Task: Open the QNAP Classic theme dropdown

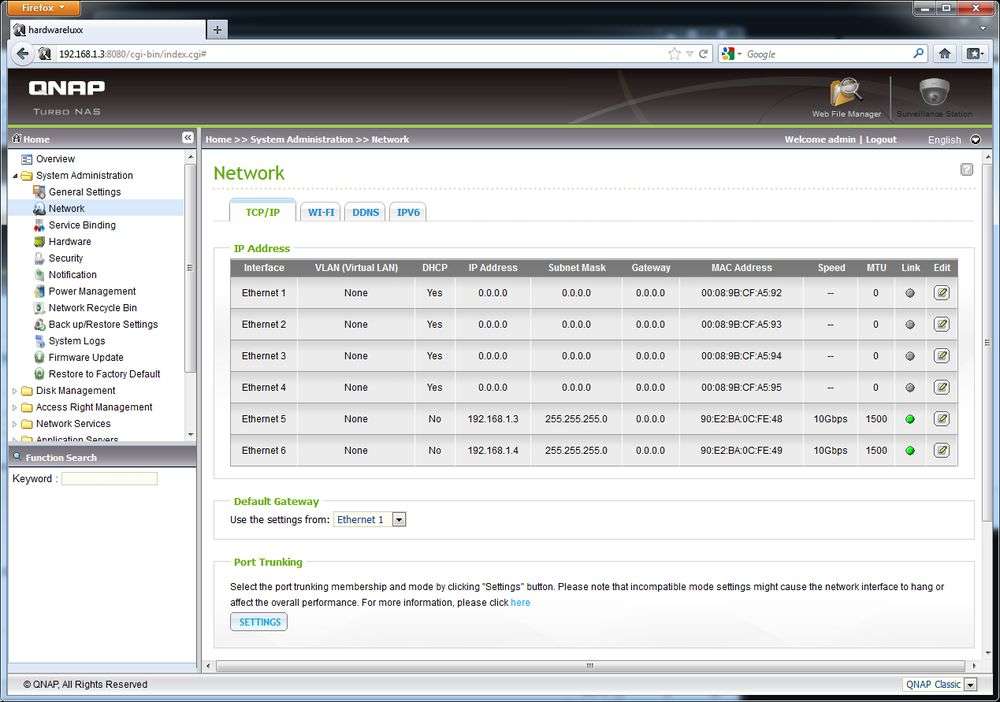Action: 940,684
